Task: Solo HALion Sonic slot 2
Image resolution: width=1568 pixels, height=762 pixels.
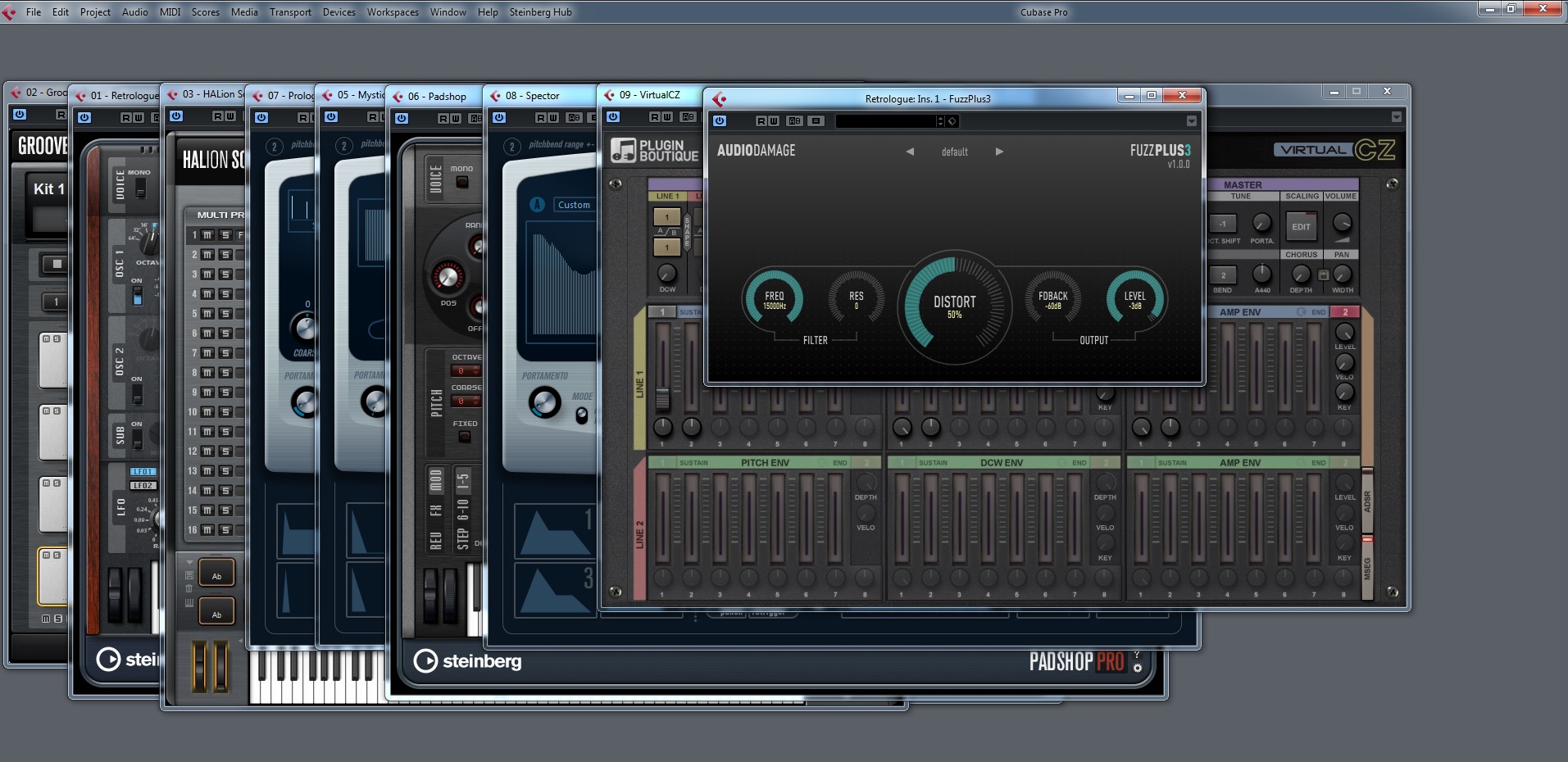Action: click(x=225, y=255)
